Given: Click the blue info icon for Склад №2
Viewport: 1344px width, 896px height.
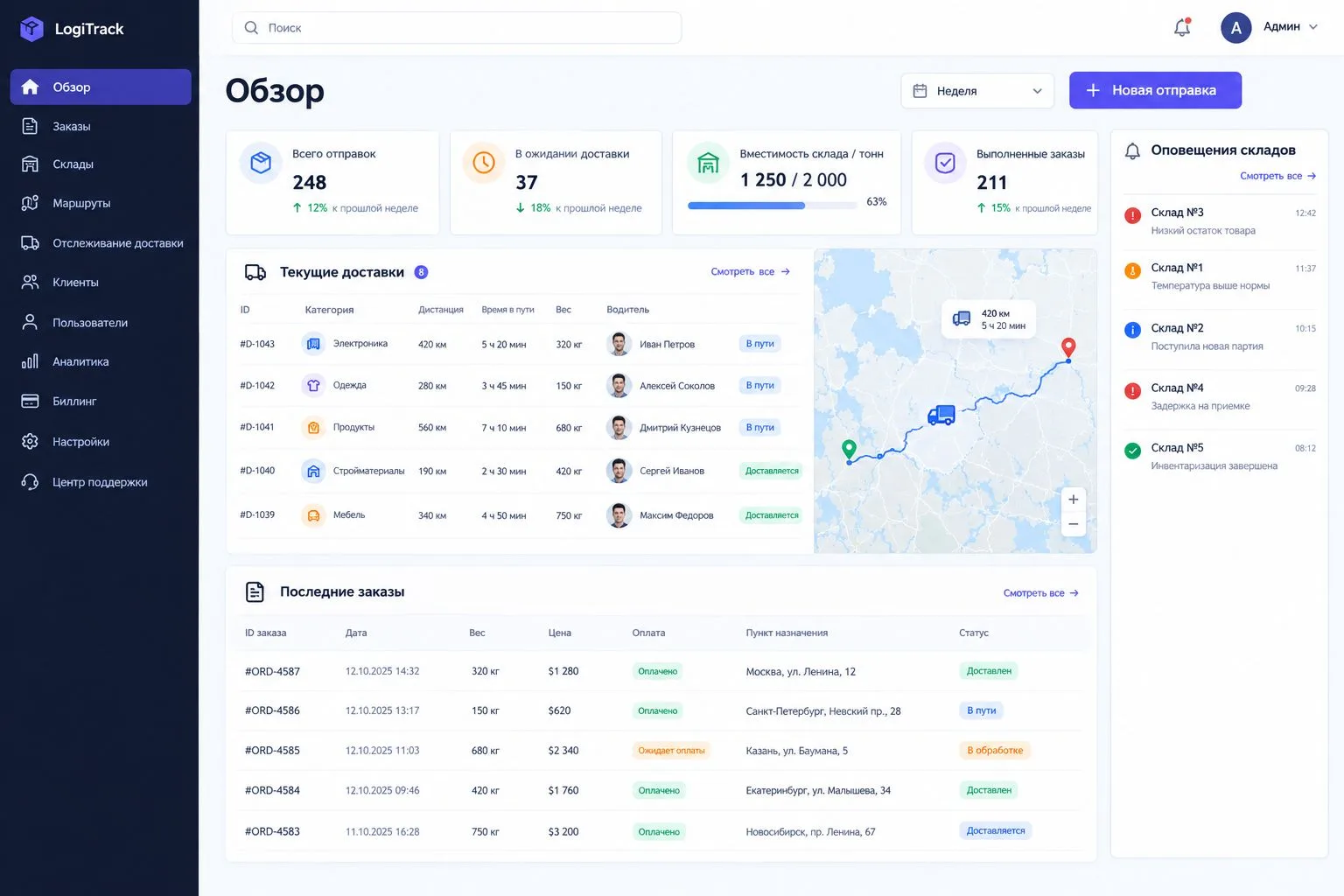Looking at the screenshot, I should (x=1132, y=330).
